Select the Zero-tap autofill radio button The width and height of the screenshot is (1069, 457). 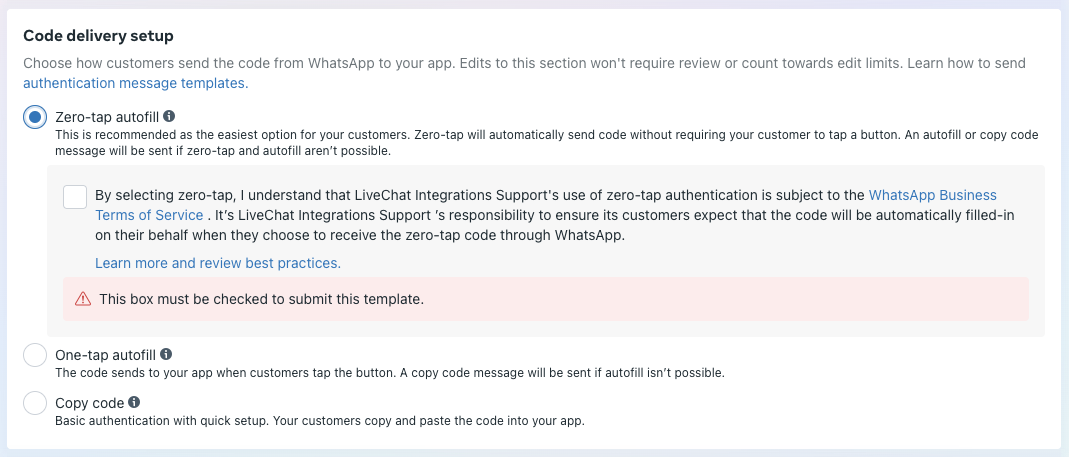(x=35, y=117)
